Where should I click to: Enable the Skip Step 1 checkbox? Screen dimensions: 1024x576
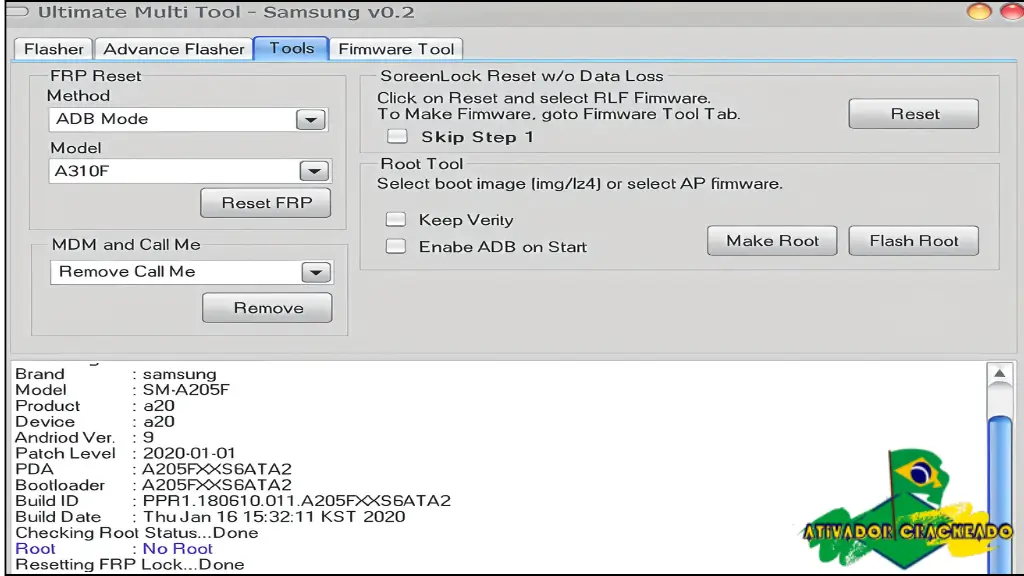(x=397, y=136)
